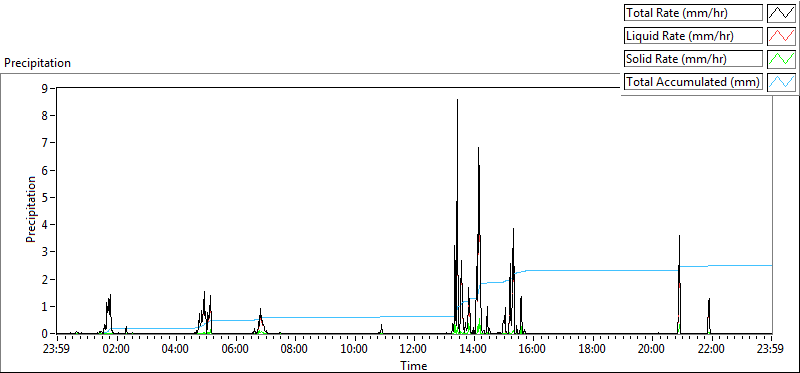Select the Total Accumulated (mm) legend label

point(693,82)
